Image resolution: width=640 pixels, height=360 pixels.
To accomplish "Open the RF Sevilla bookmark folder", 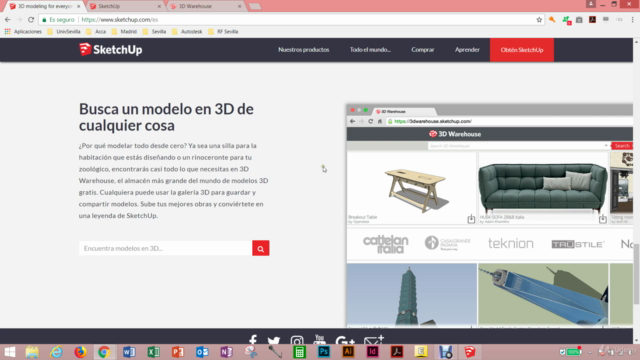I will click(x=223, y=31).
